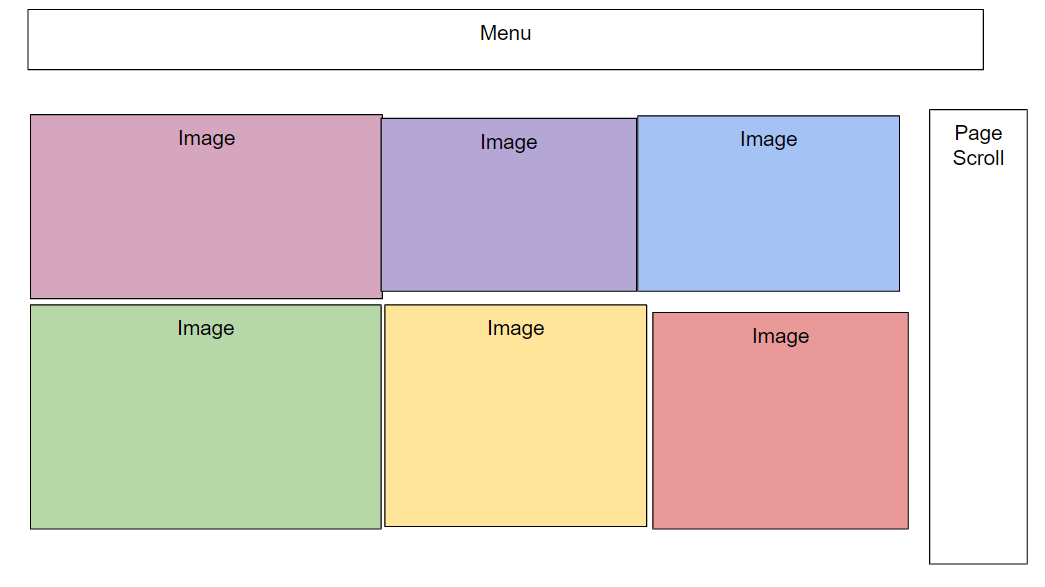Click the "Image" label in the red box
This screenshot has width=1045, height=587.
780,337
